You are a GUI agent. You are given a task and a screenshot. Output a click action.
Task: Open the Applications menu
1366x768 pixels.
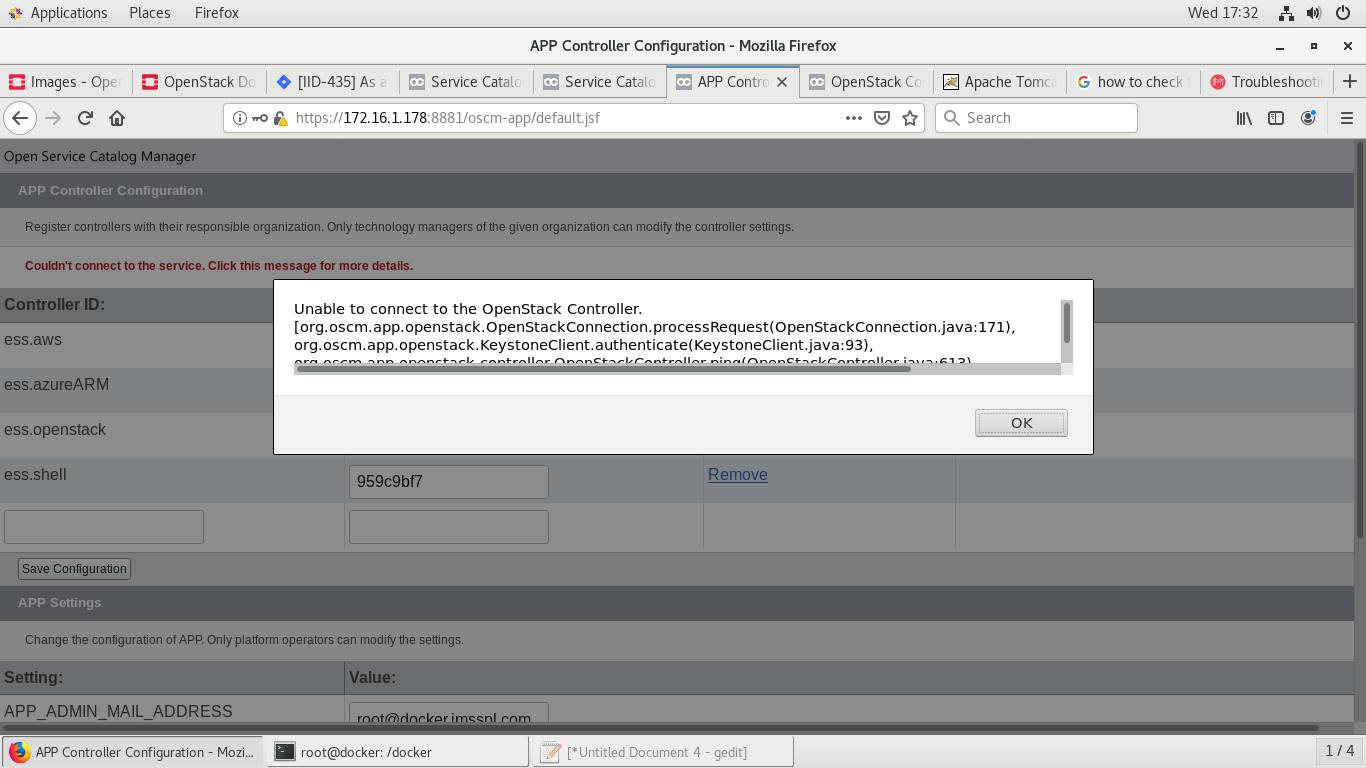(69, 13)
